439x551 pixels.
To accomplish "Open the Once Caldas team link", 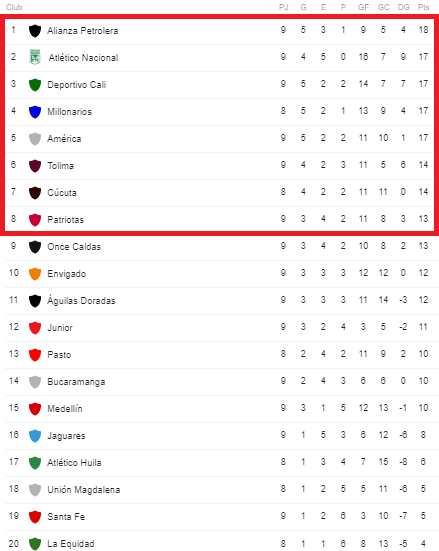I will (x=74, y=247).
